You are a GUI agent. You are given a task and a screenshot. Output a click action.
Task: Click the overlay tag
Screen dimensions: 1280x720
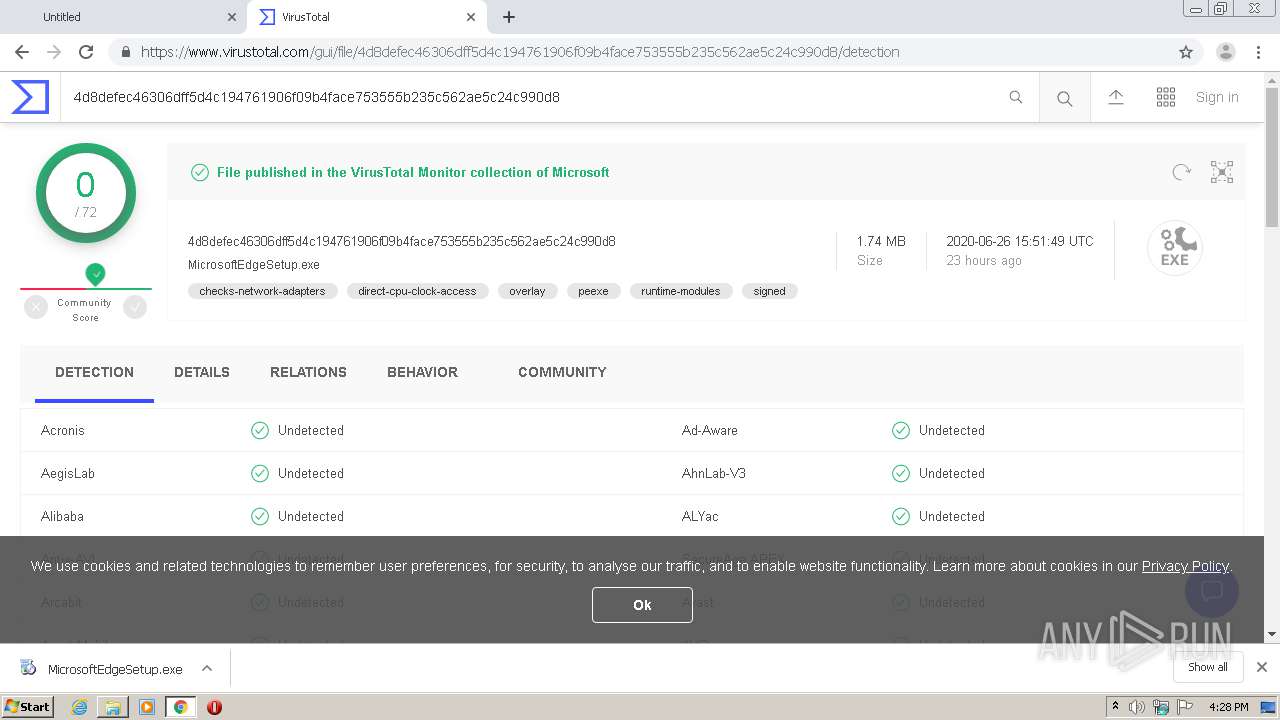coord(527,291)
